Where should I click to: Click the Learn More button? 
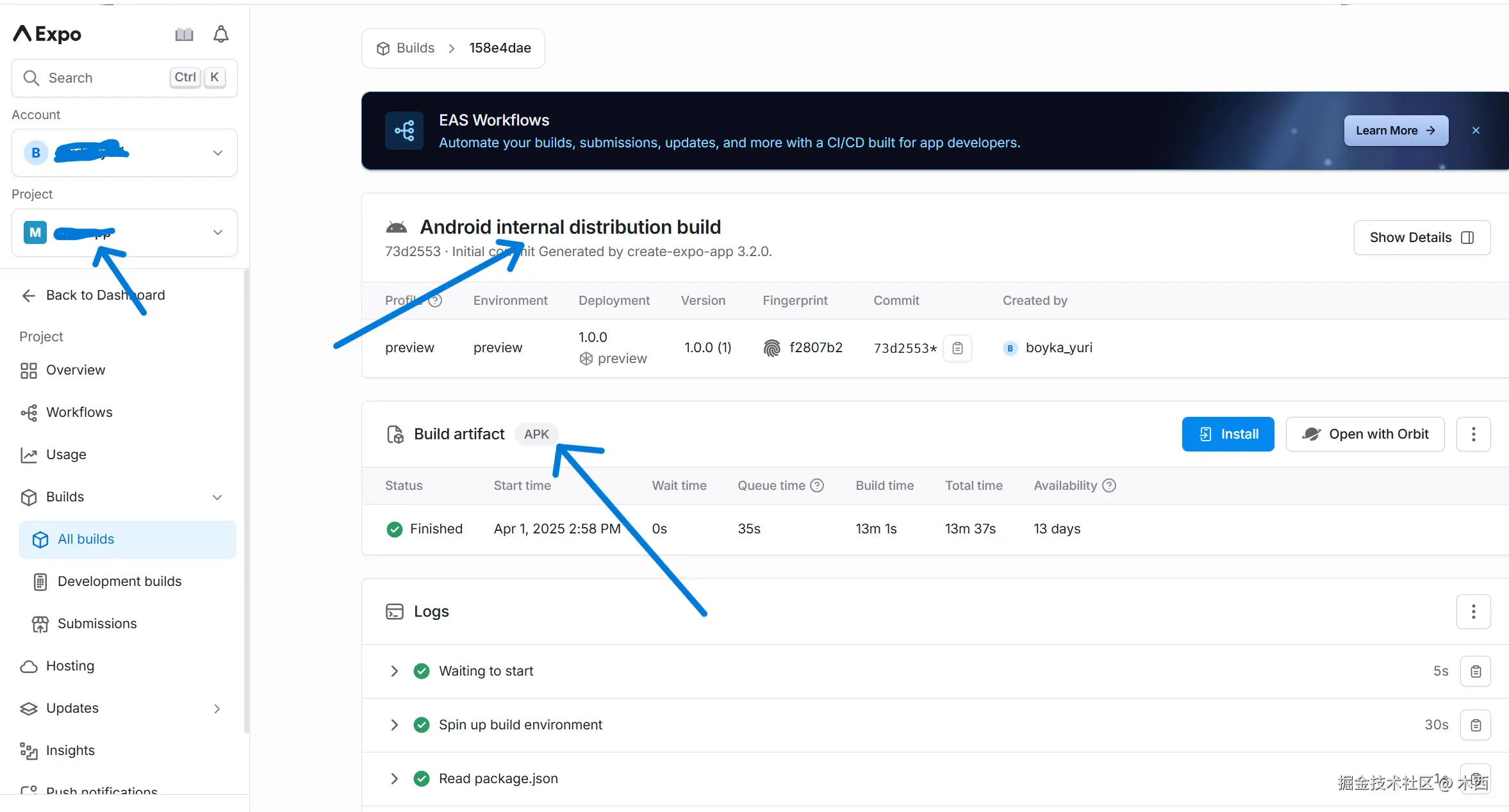(1396, 131)
